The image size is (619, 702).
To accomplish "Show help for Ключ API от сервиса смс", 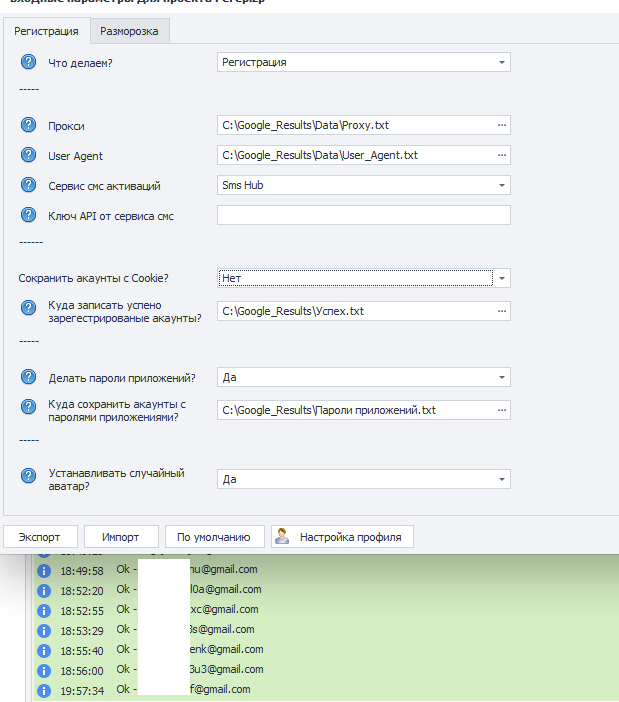I will pyautogui.click(x=28, y=215).
